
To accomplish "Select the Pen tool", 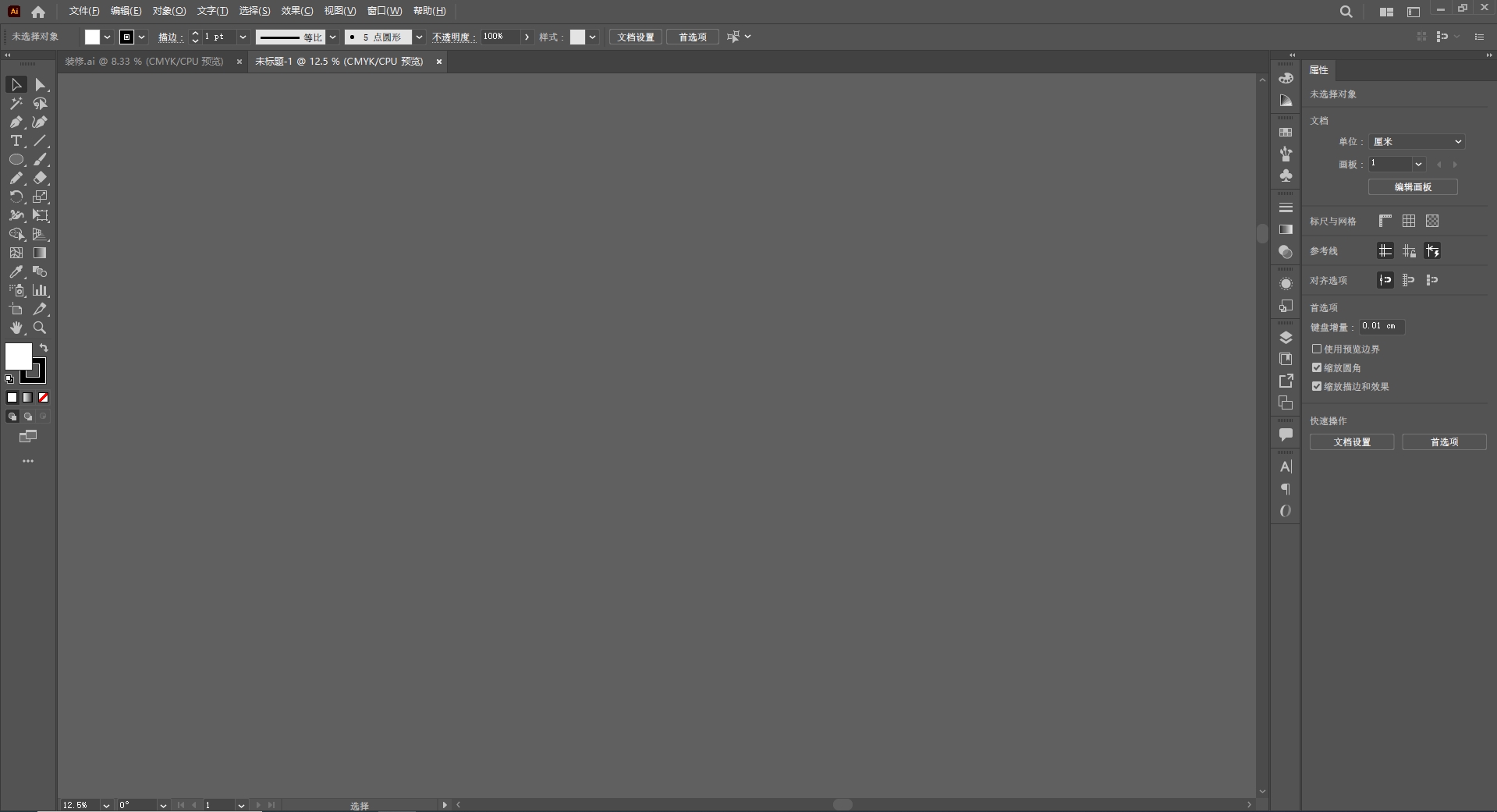I will tap(16, 122).
